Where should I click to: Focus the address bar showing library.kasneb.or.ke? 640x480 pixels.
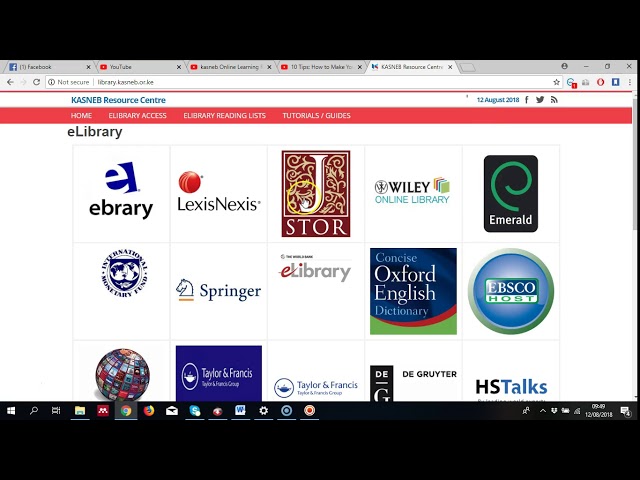(303, 82)
